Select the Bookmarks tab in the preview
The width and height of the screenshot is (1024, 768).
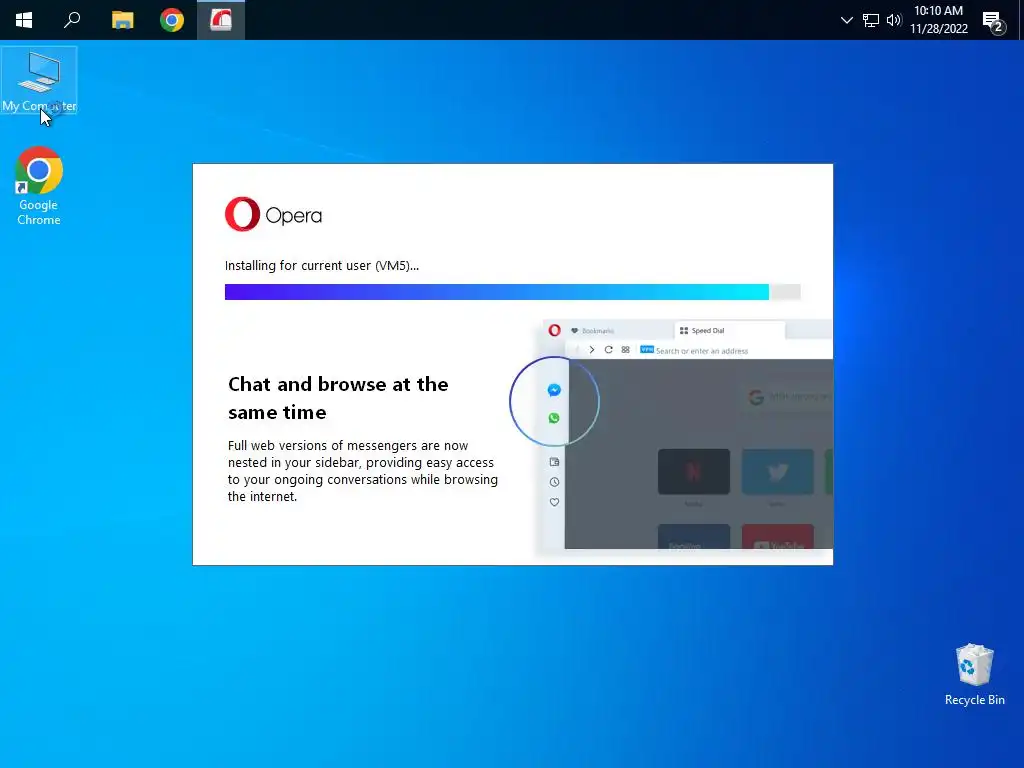pos(592,330)
